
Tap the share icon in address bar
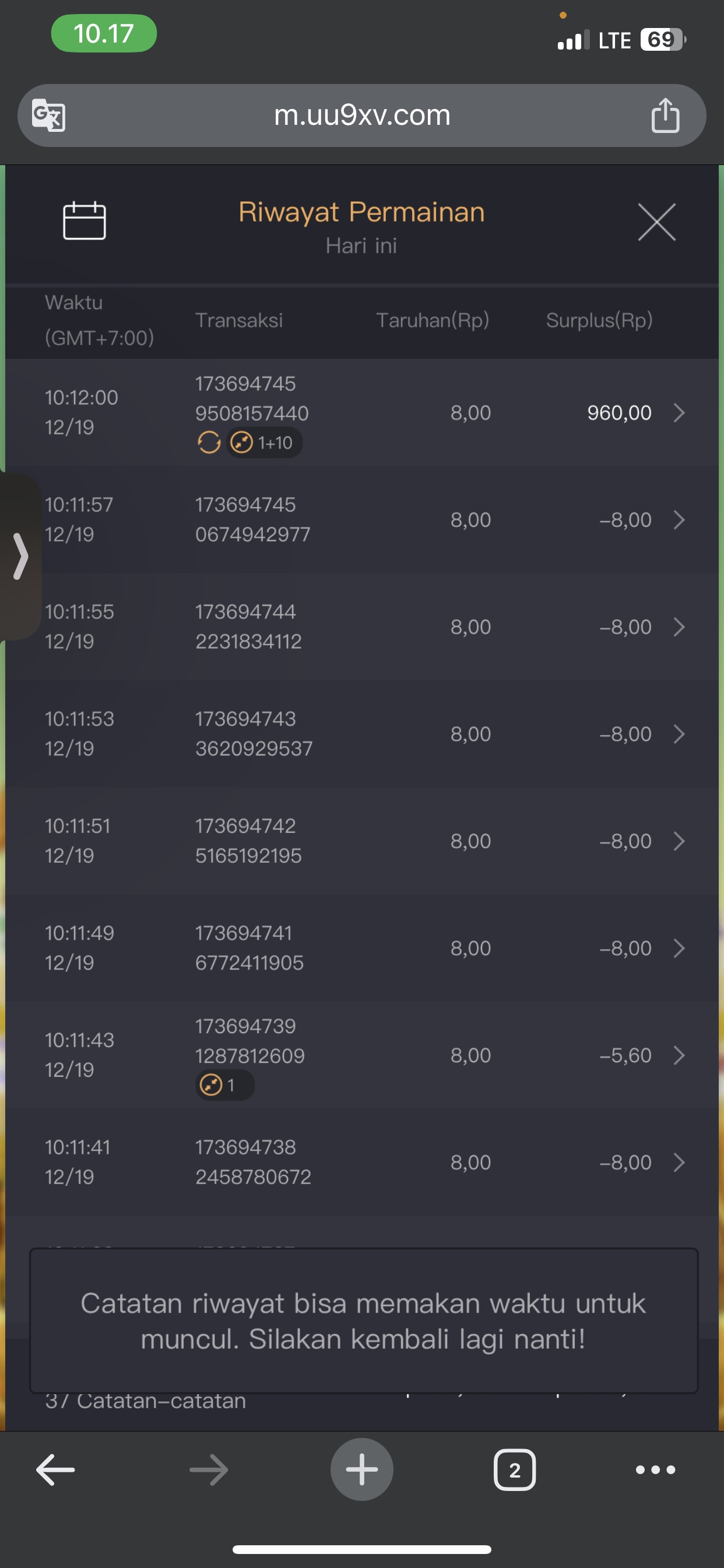point(665,115)
